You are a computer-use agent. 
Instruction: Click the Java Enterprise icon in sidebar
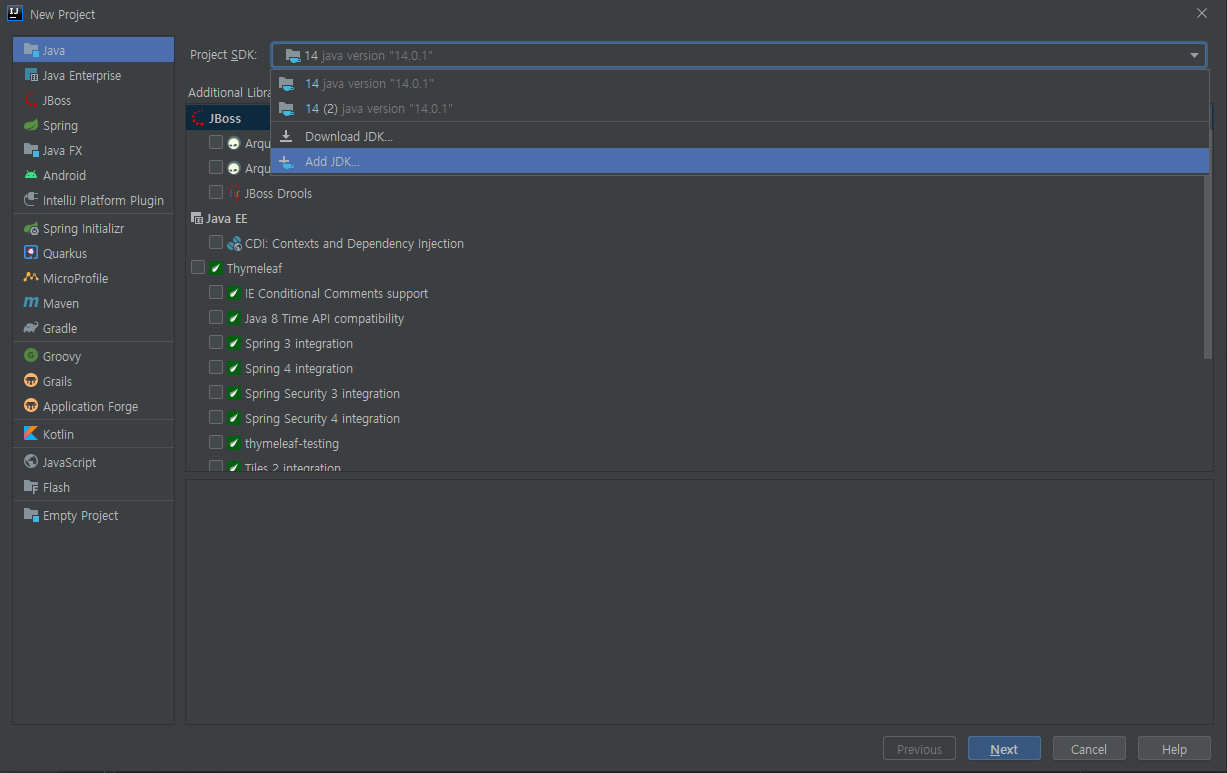pyautogui.click(x=31, y=75)
